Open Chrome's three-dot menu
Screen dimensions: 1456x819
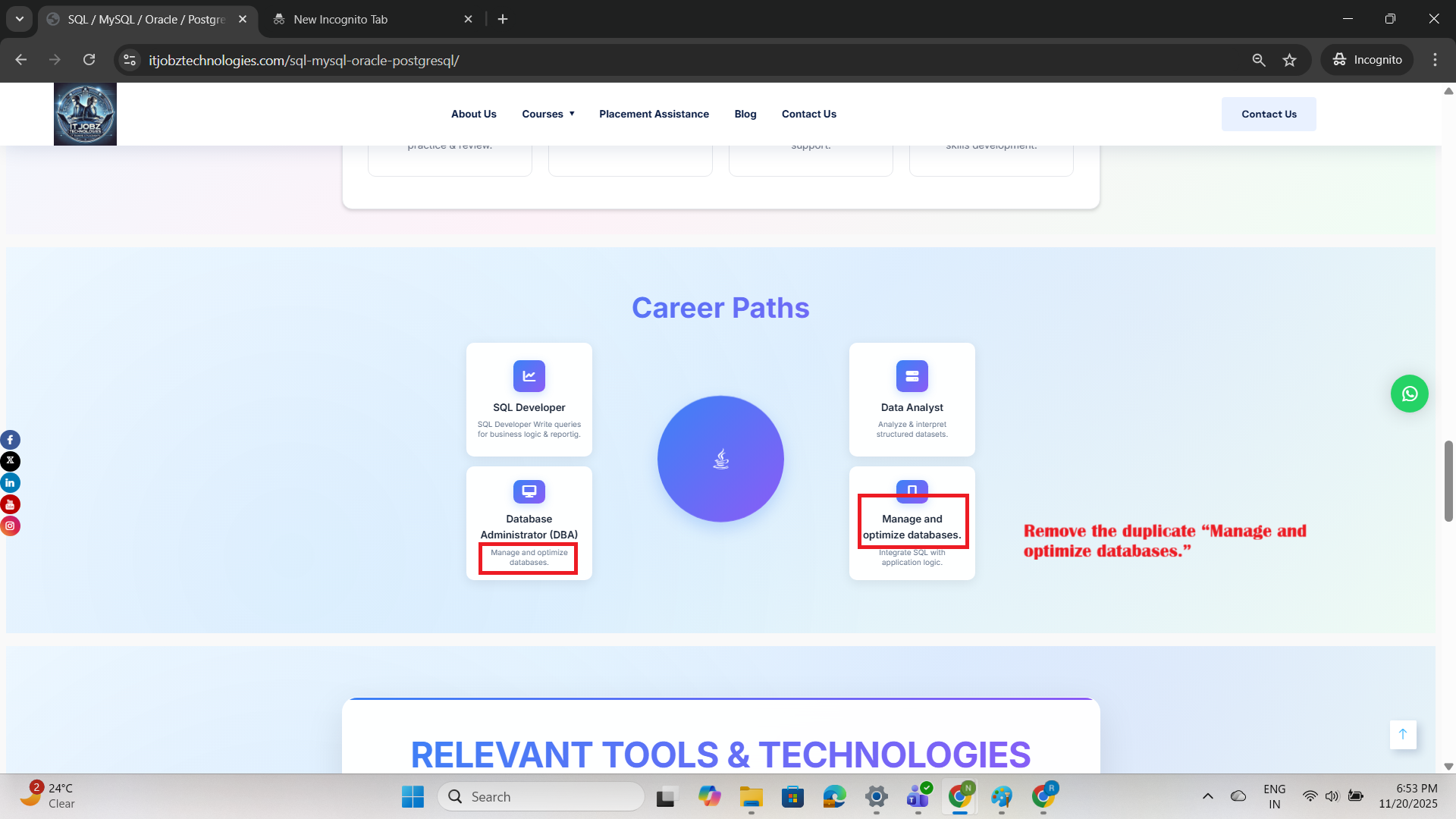1435,60
